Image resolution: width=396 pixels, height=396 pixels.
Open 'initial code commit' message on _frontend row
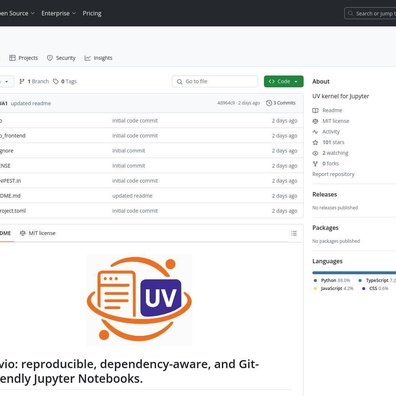coord(135,136)
